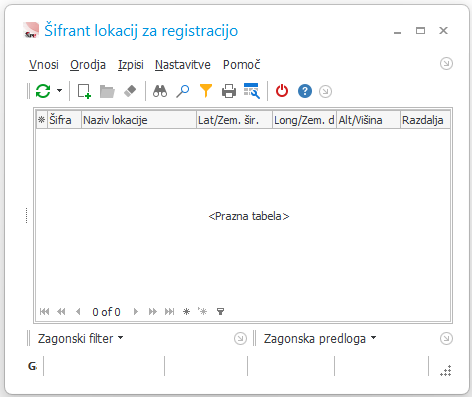Go to previous page in navigator
This screenshot has width=472, height=397.
click(x=61, y=312)
